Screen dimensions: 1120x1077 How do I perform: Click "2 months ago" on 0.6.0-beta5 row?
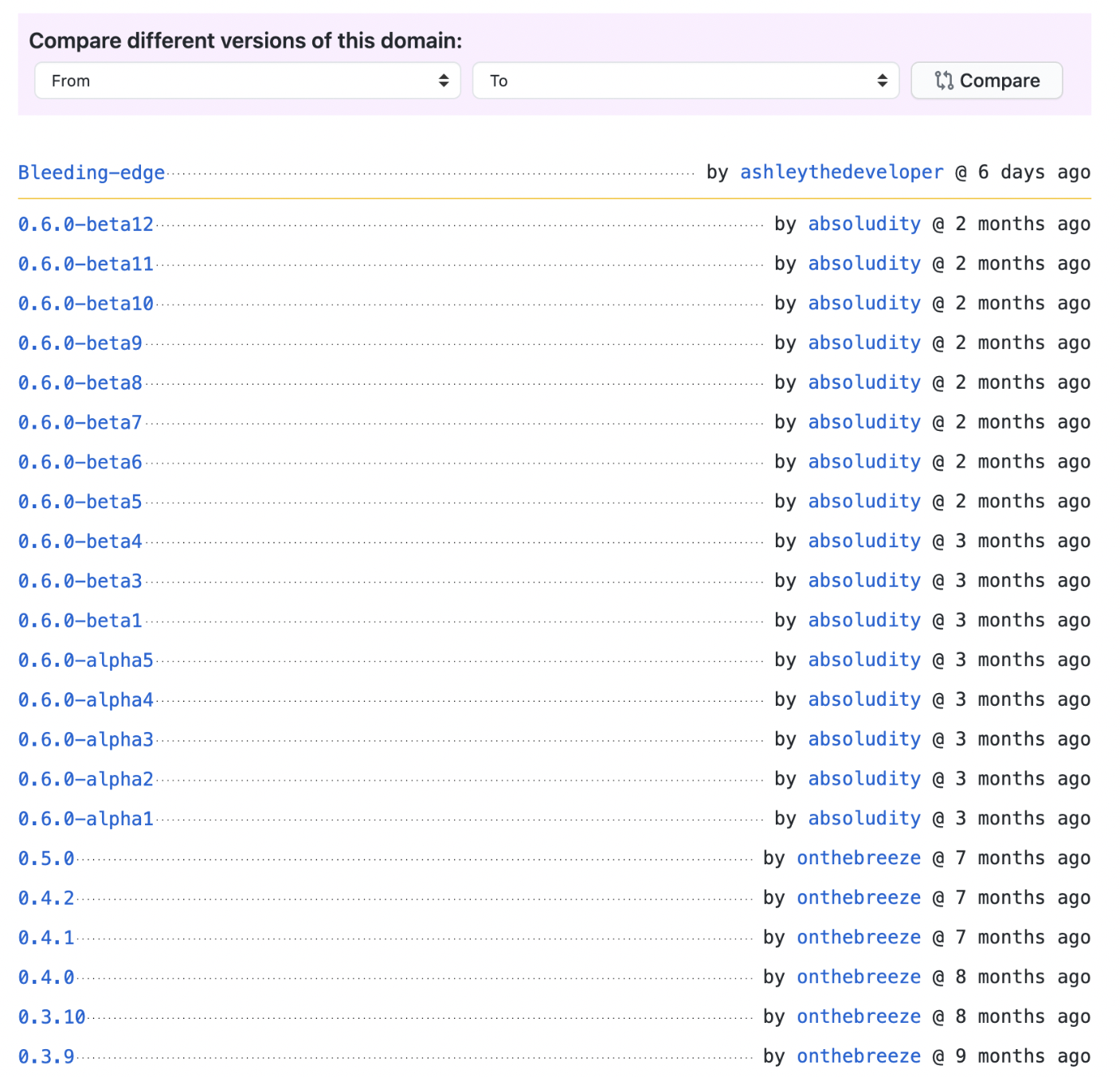[x=1023, y=502]
